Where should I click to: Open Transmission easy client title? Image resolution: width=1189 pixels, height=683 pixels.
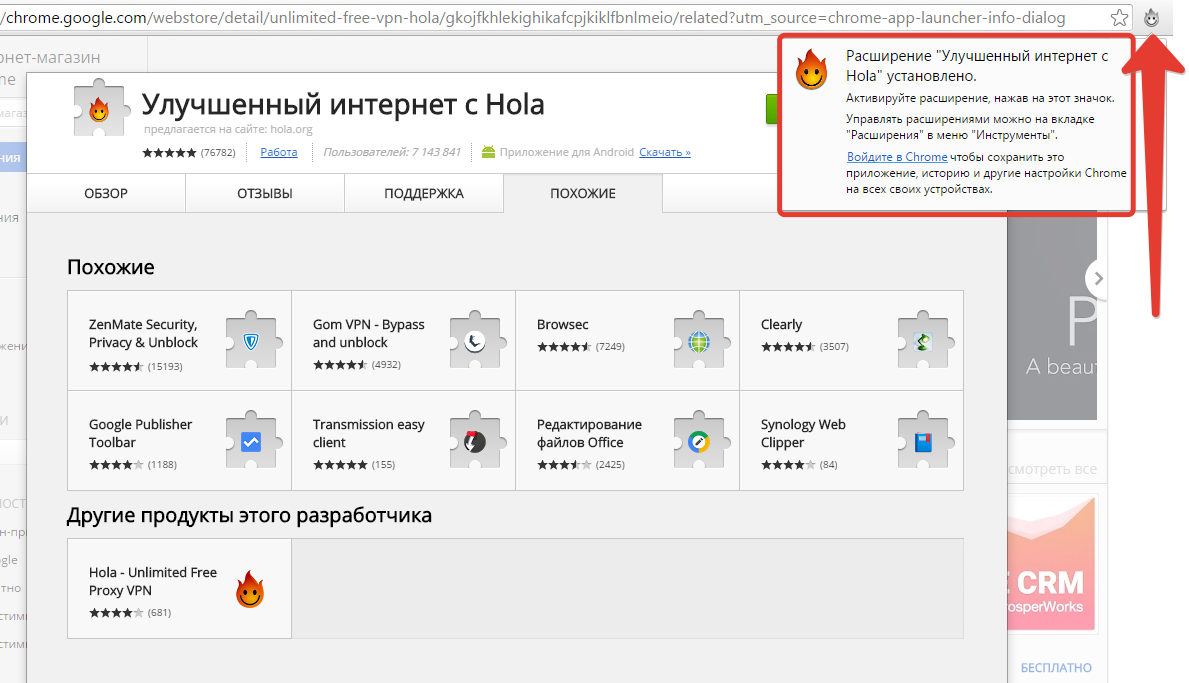click(x=369, y=434)
